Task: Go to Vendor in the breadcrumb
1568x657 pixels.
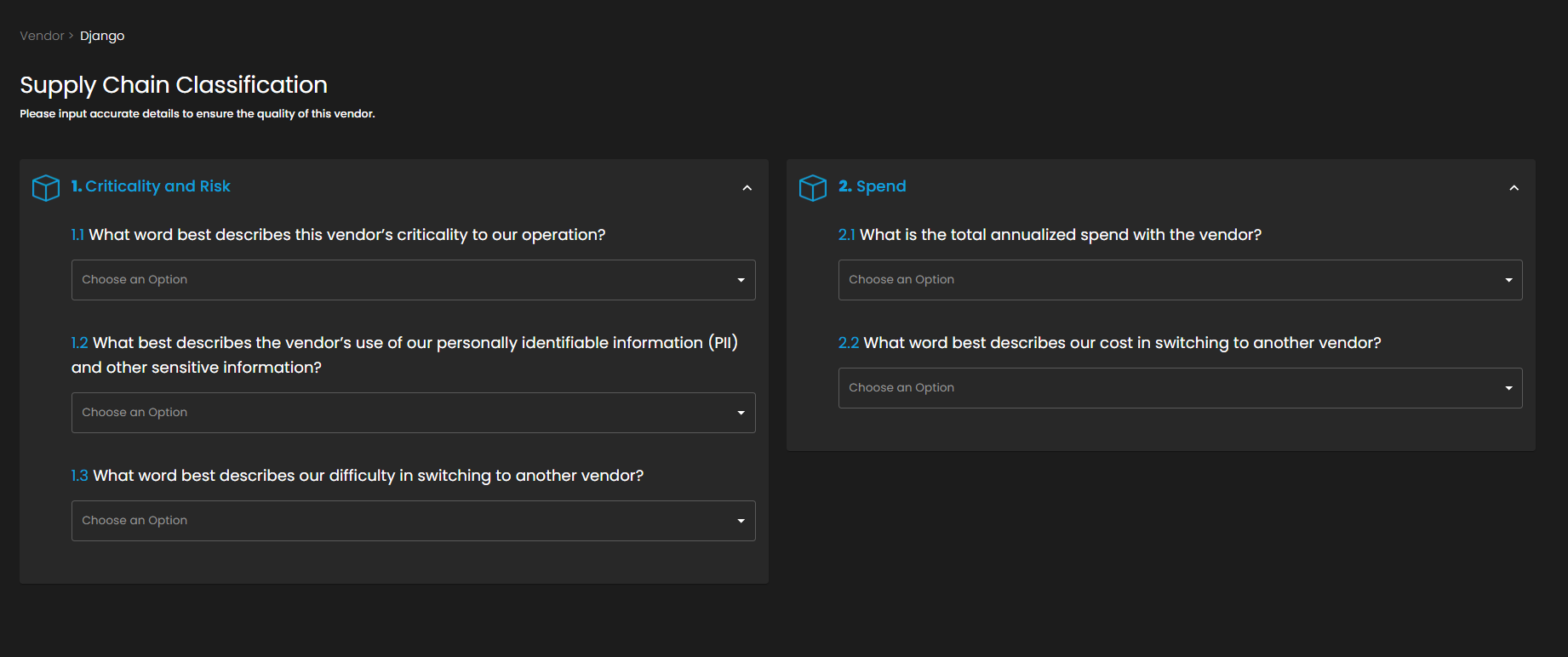Action: [x=42, y=36]
